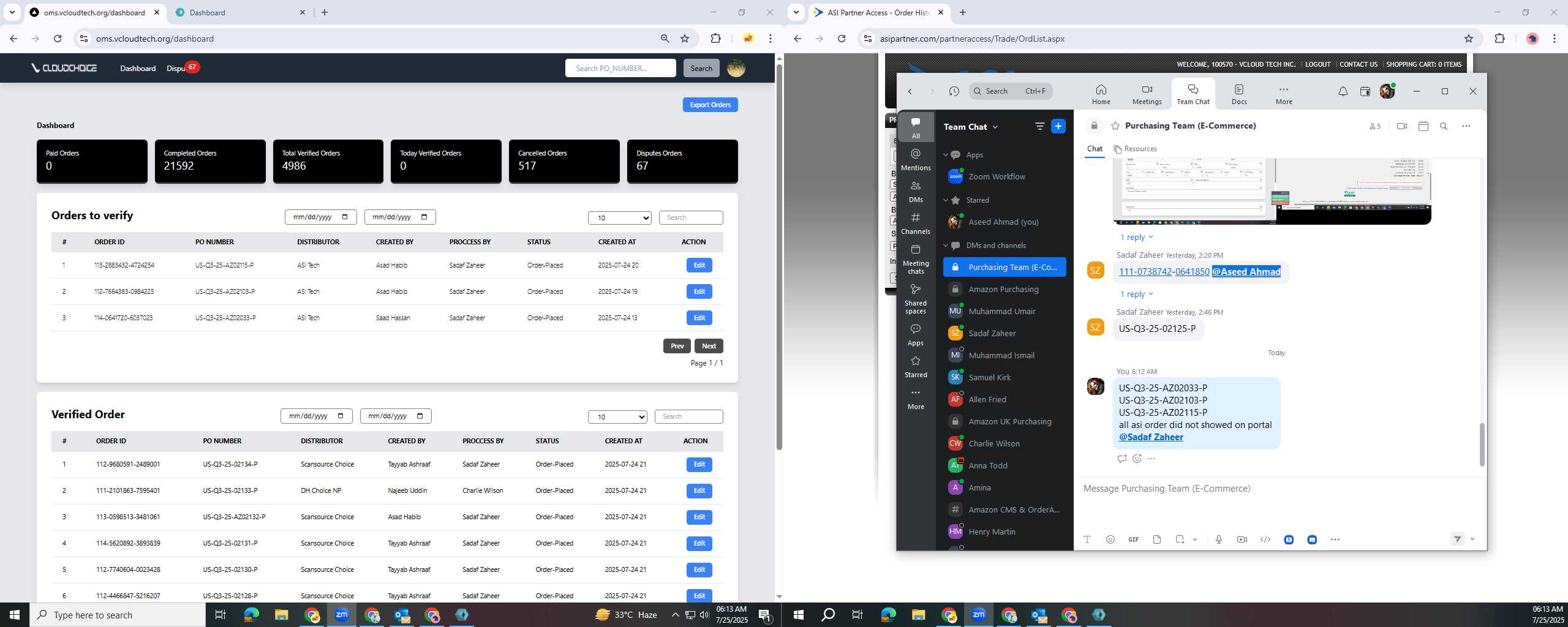Open Verified Order page-size dropdown showing 10

[617, 416]
